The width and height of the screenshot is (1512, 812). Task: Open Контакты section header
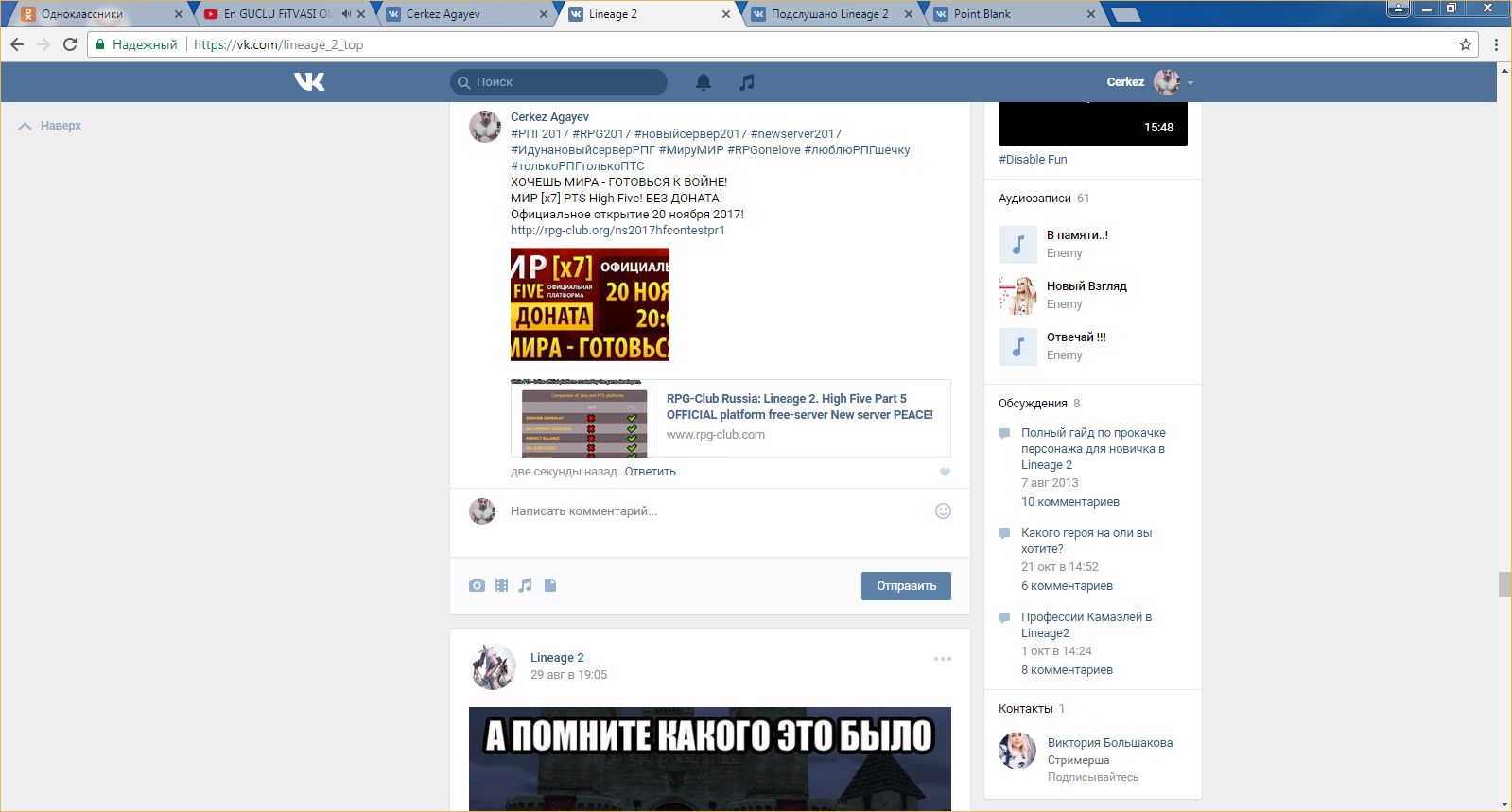[x=1026, y=709]
